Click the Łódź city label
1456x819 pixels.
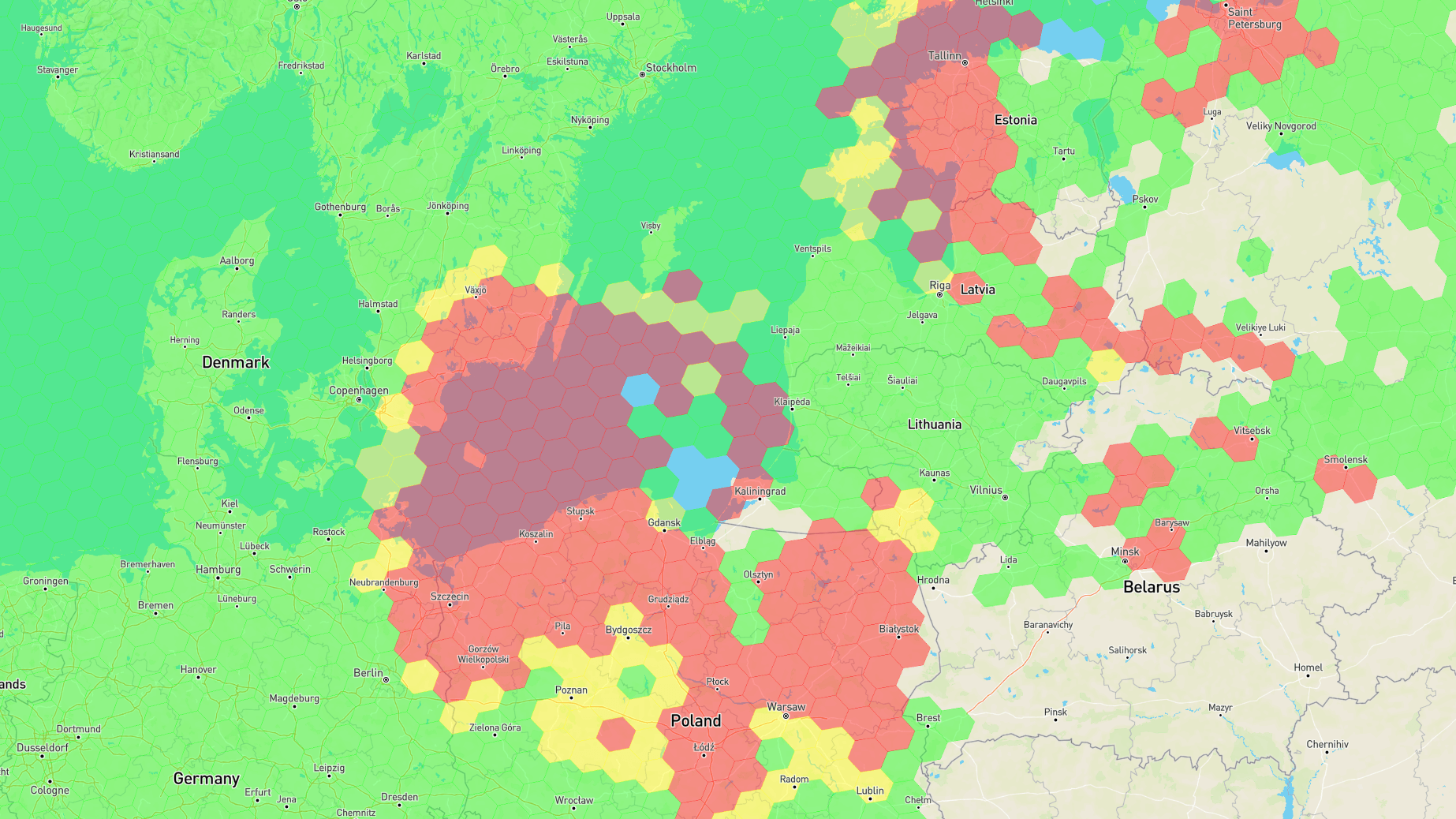704,747
